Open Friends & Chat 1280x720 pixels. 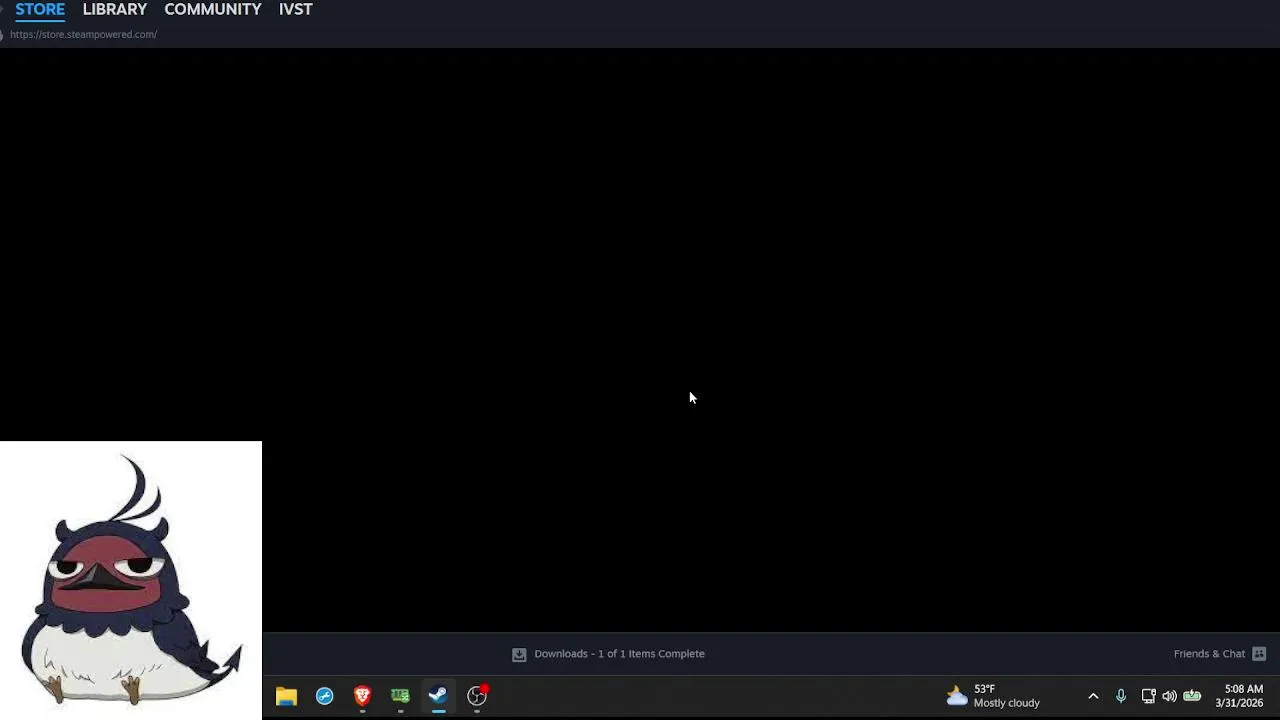click(x=1209, y=654)
